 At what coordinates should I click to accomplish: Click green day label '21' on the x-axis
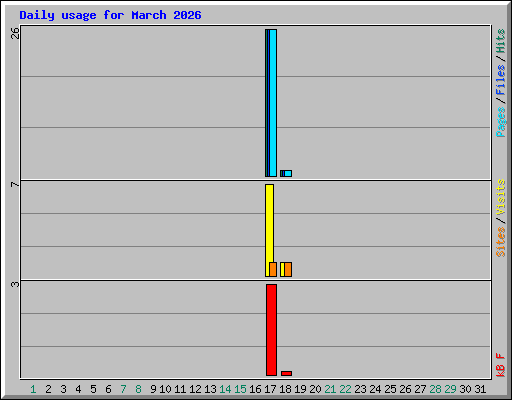330,389
